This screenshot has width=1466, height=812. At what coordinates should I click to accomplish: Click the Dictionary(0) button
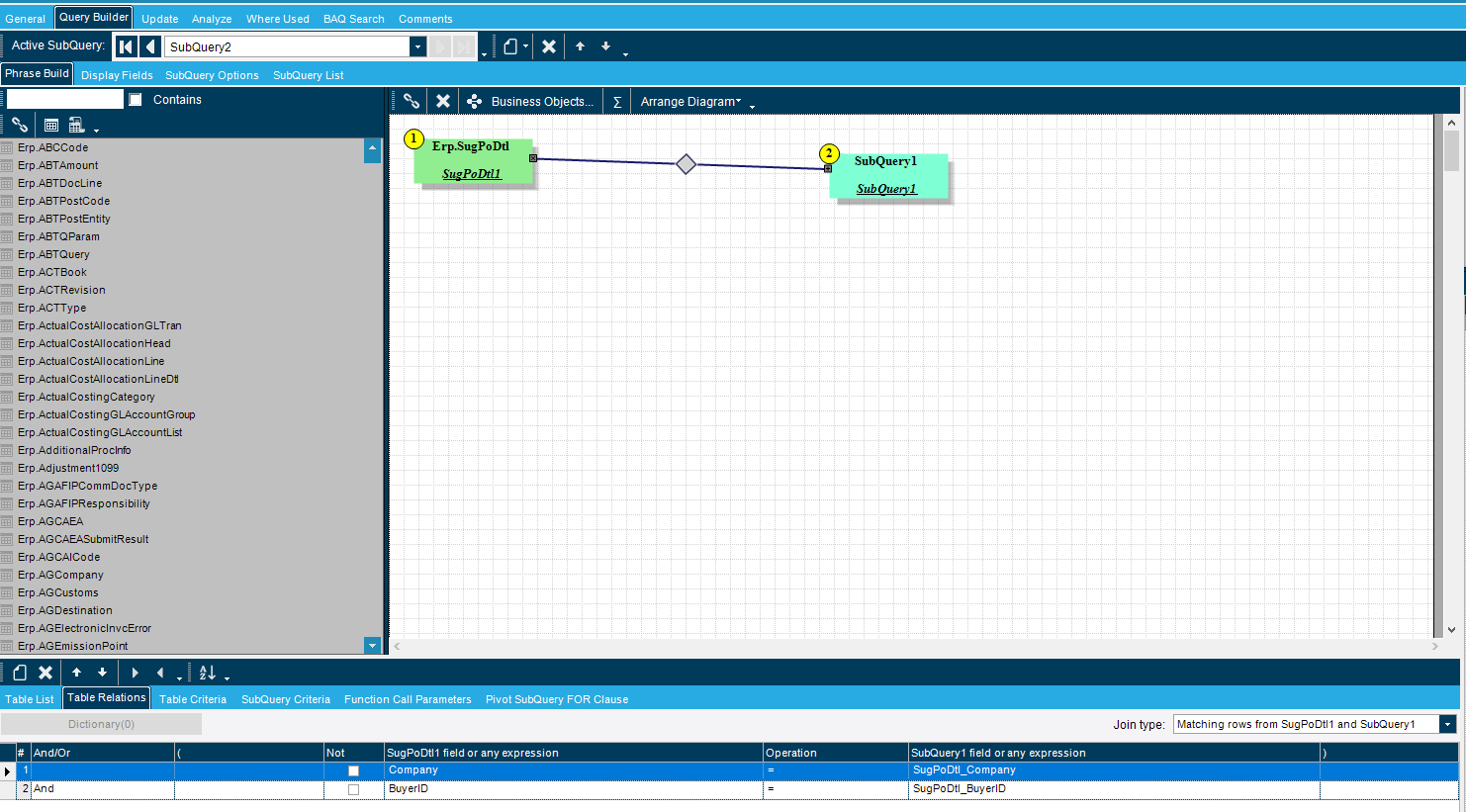pos(101,724)
